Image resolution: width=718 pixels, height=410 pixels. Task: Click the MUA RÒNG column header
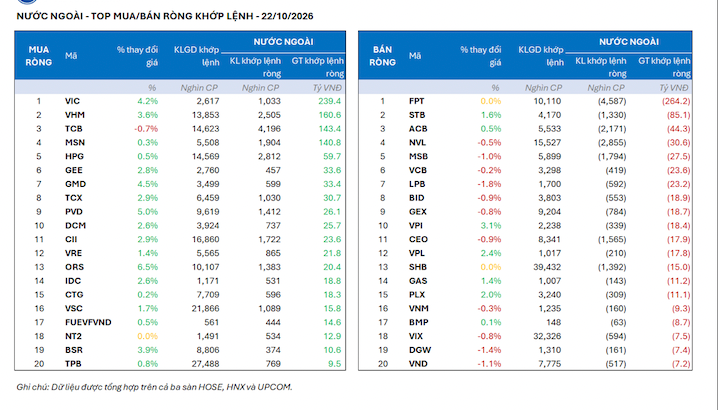(38, 56)
